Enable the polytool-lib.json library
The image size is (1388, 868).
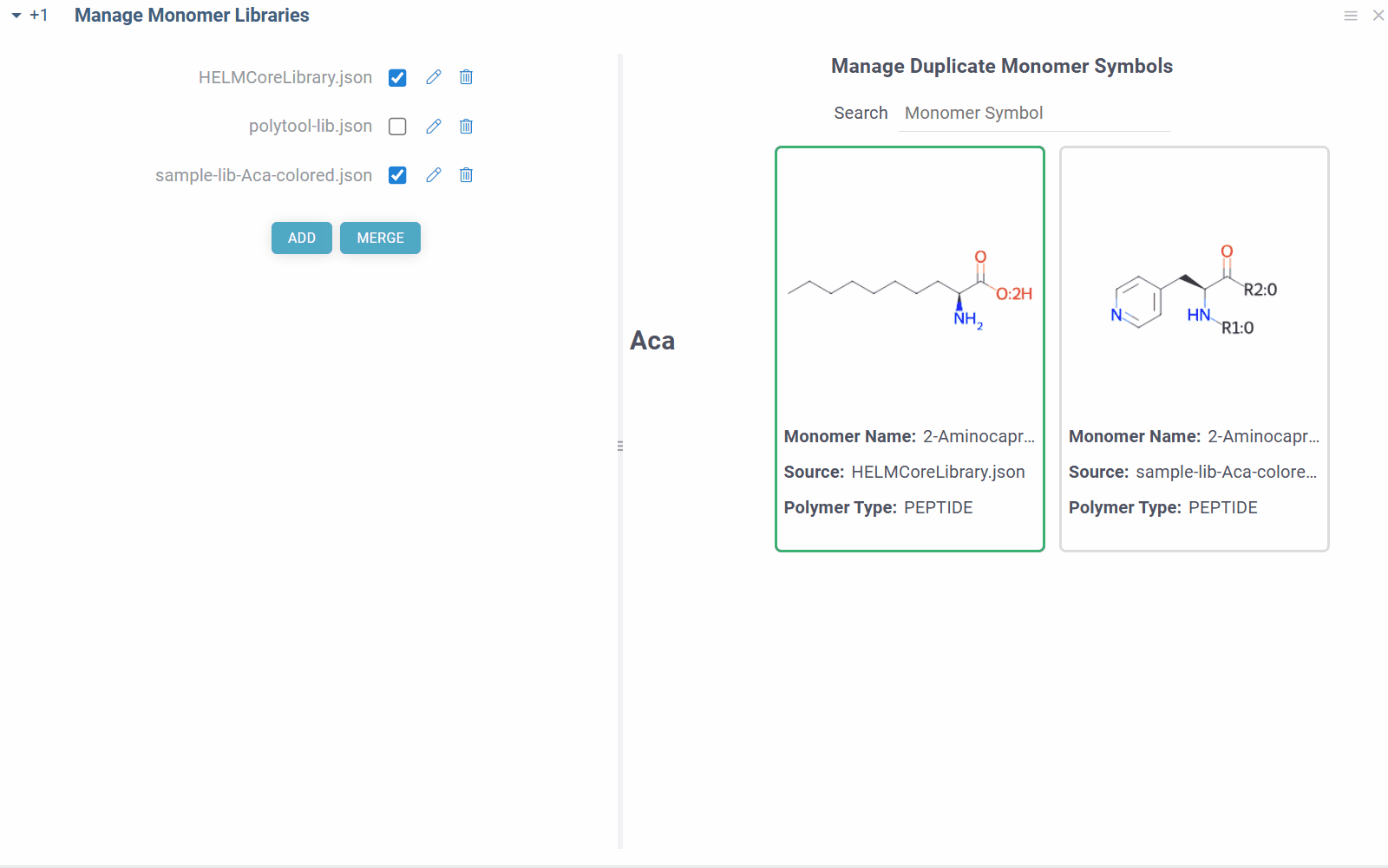pos(397,126)
